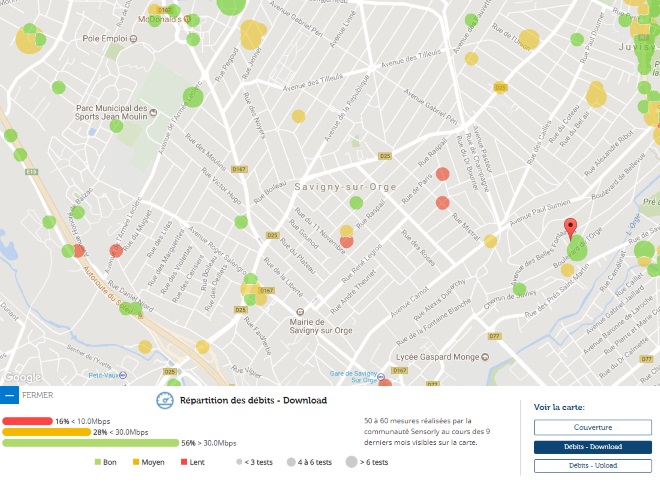This screenshot has height=487, width=660.
Task: Click the speedometer icon beside Répartition des débits
Action: coord(165,400)
